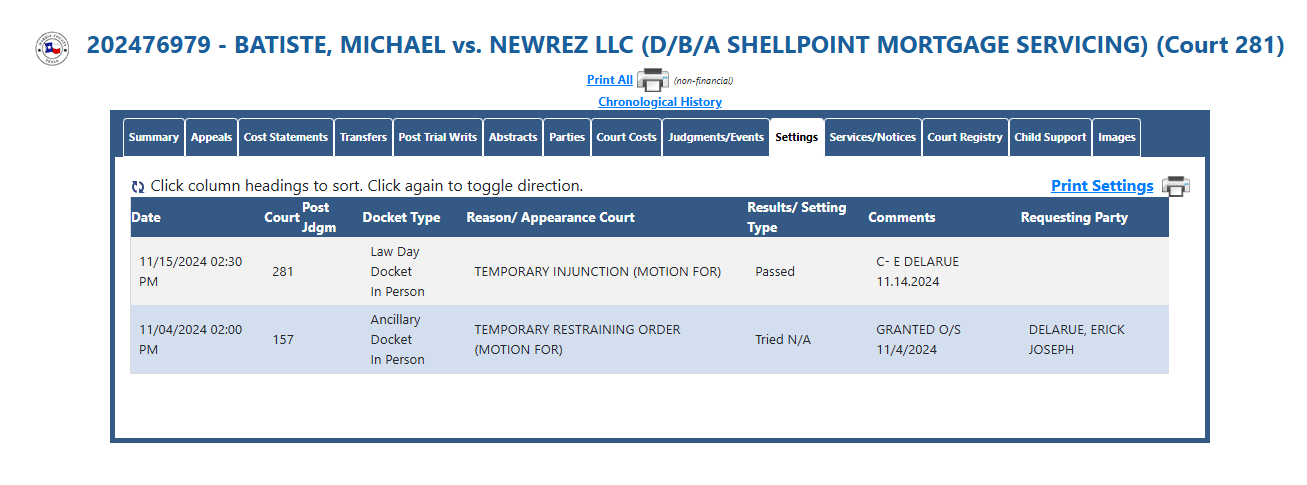Sort table by Date column heading
The width and height of the screenshot is (1307, 485).
[146, 217]
